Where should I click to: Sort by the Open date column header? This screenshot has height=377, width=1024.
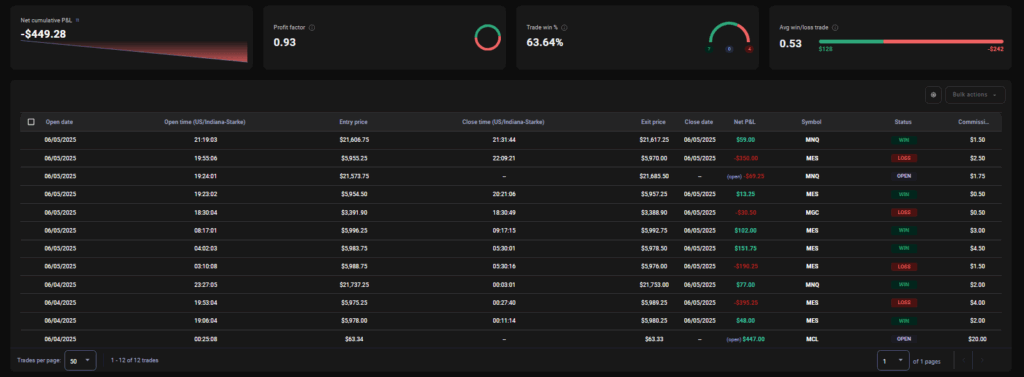tap(59, 122)
